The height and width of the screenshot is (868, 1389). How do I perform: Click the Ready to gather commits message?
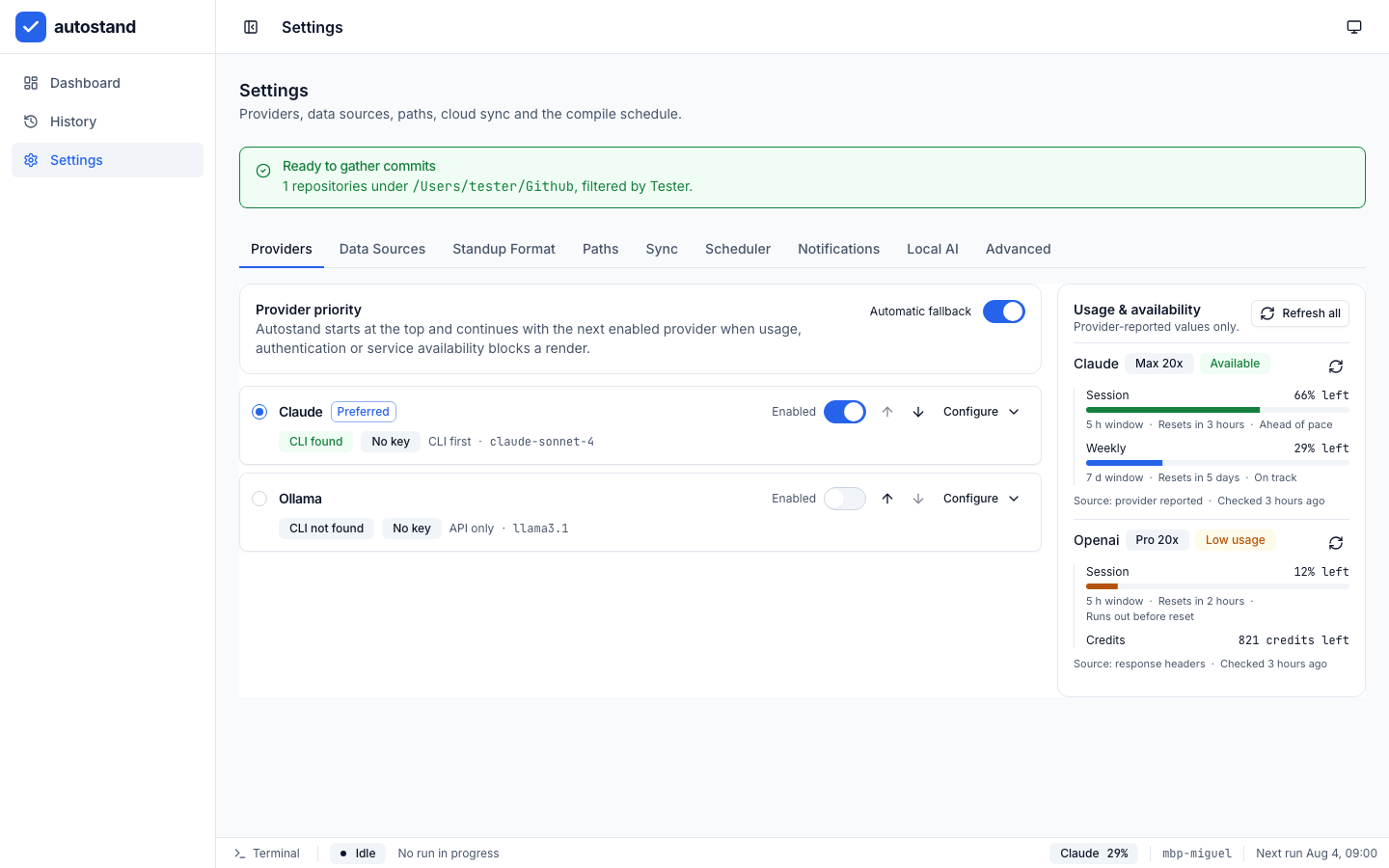[359, 166]
